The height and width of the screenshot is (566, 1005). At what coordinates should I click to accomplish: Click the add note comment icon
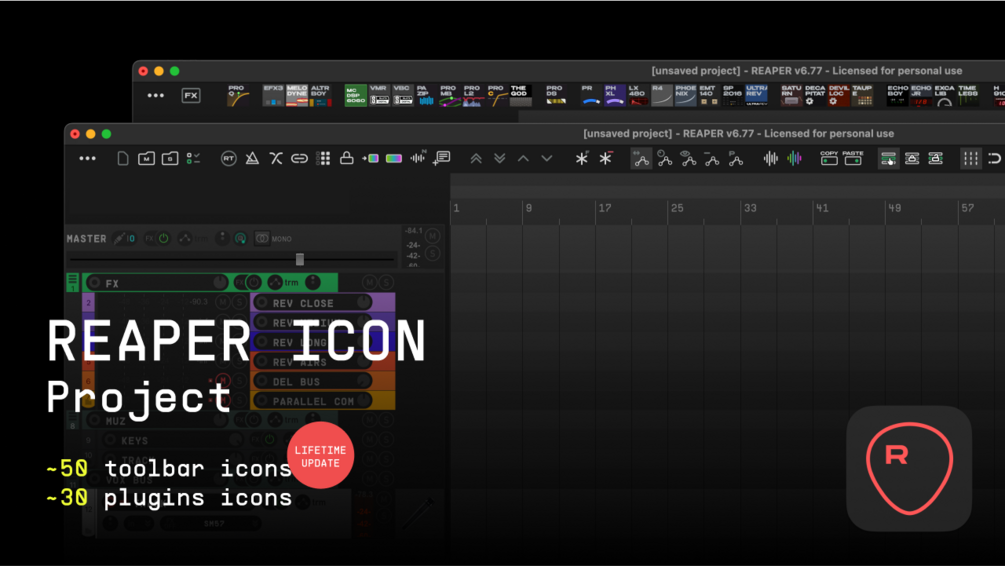pos(441,158)
